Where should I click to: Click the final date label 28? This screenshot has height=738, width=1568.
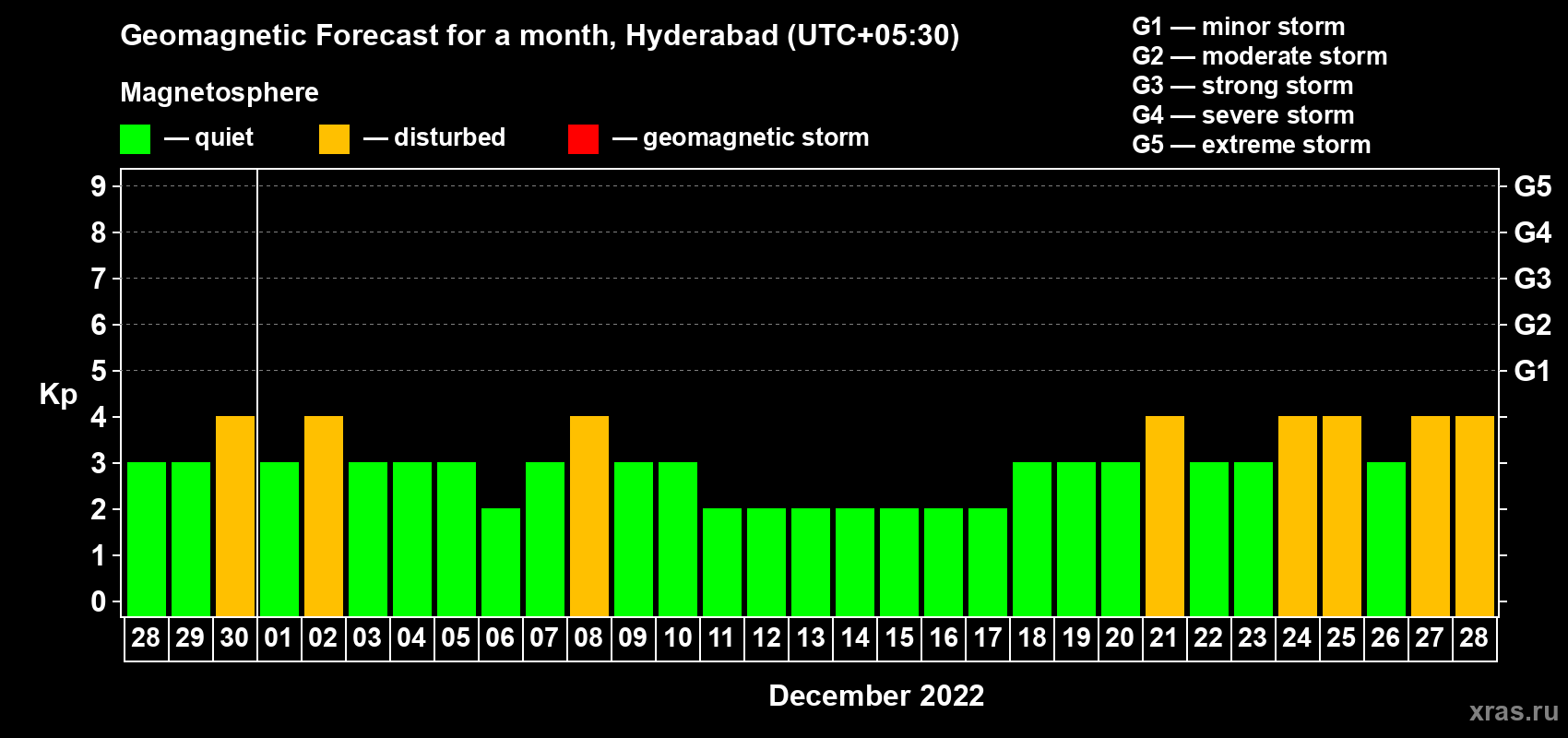1474,637
